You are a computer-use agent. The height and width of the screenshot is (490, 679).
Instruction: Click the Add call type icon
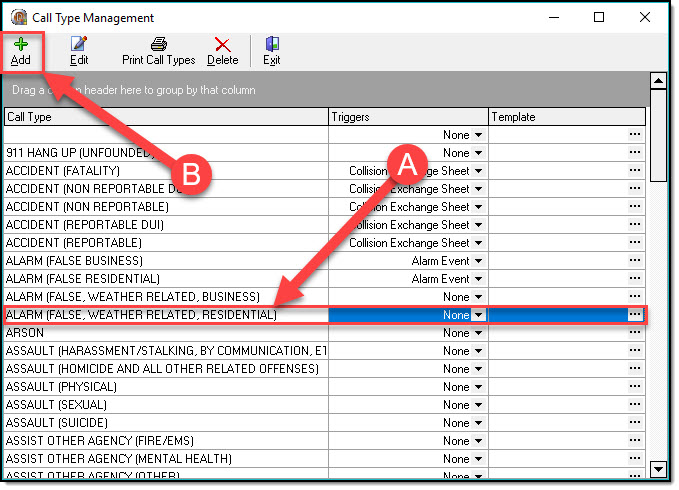coord(20,43)
